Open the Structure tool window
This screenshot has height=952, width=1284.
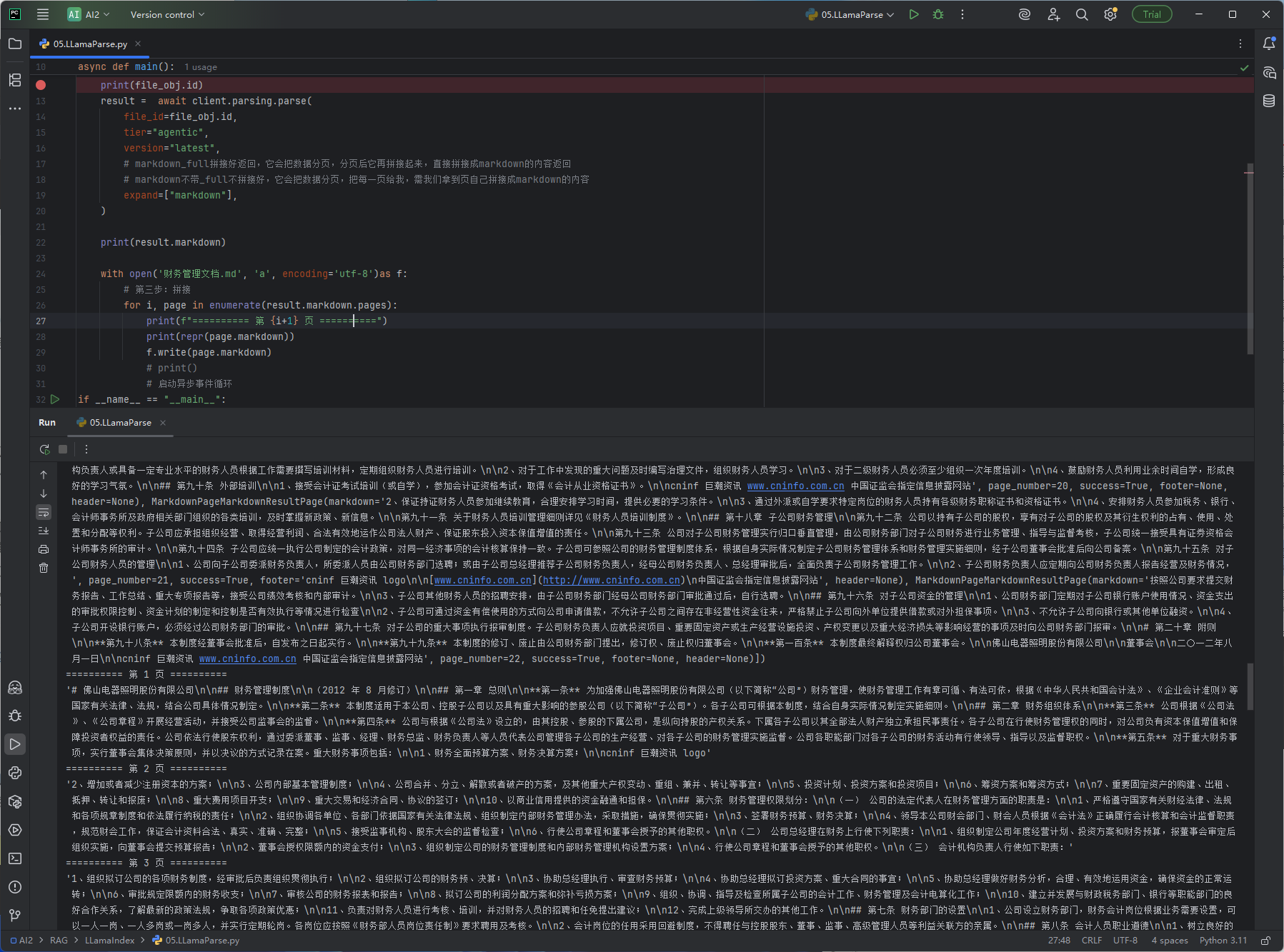[x=15, y=80]
